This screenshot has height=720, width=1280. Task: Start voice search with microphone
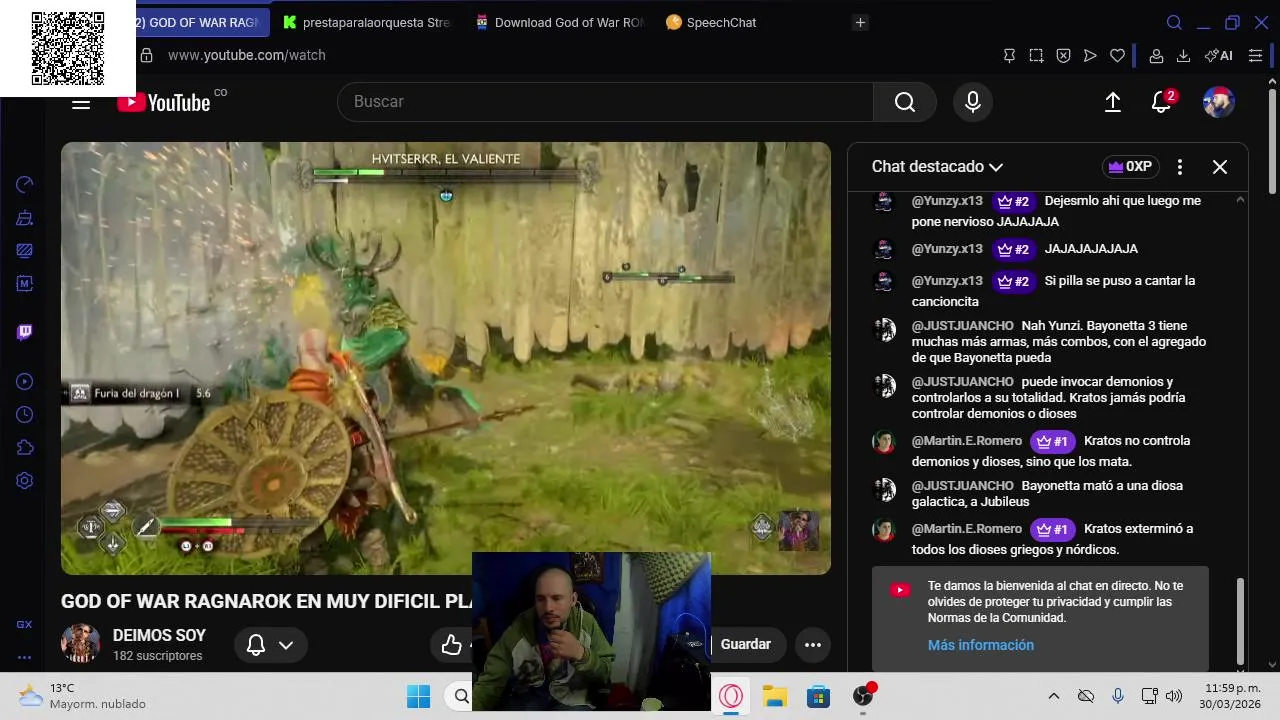point(973,102)
